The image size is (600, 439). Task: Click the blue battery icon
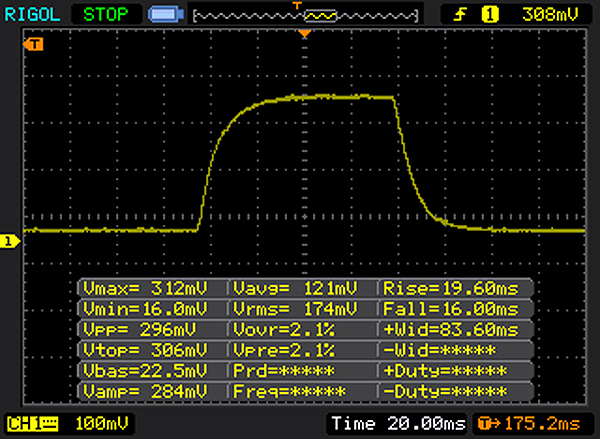pyautogui.click(x=166, y=15)
